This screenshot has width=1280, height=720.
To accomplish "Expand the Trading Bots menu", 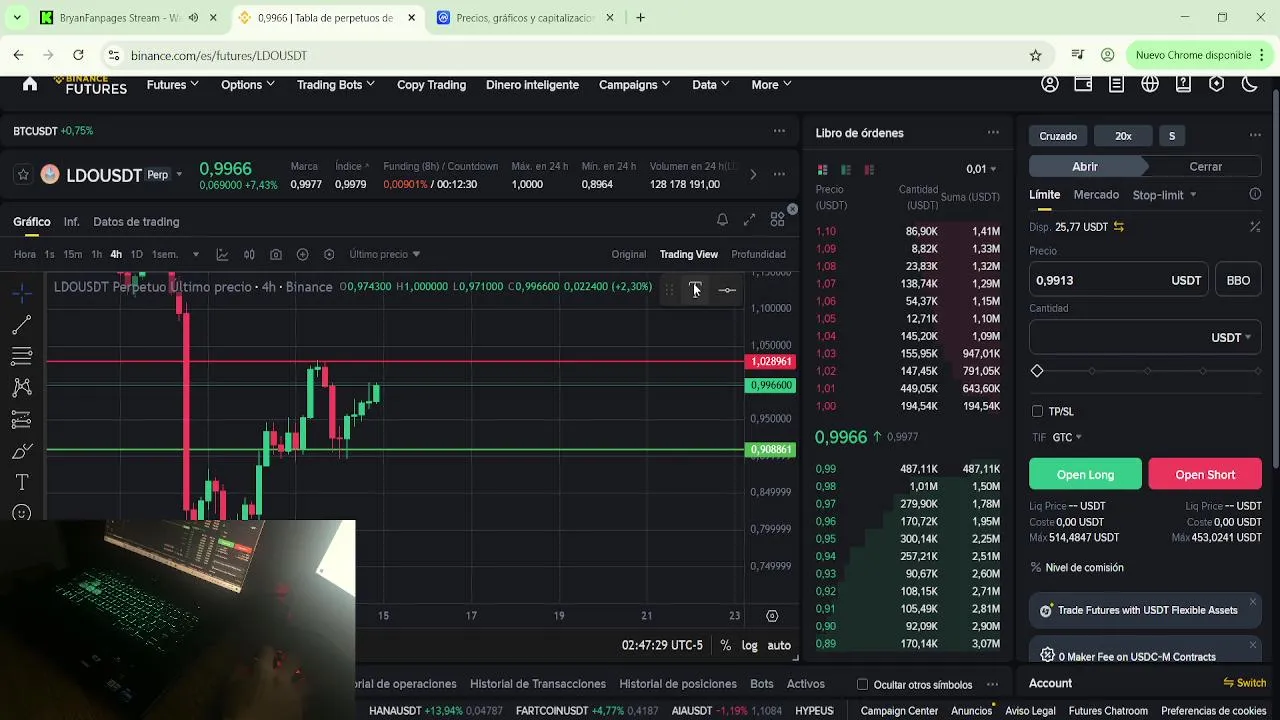I will [336, 85].
